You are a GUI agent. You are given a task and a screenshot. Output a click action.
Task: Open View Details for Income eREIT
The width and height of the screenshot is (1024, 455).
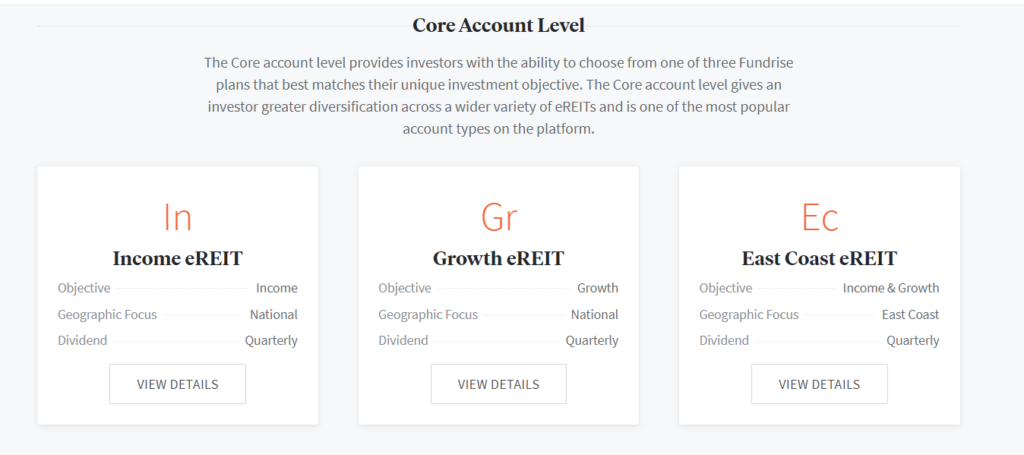coord(178,384)
